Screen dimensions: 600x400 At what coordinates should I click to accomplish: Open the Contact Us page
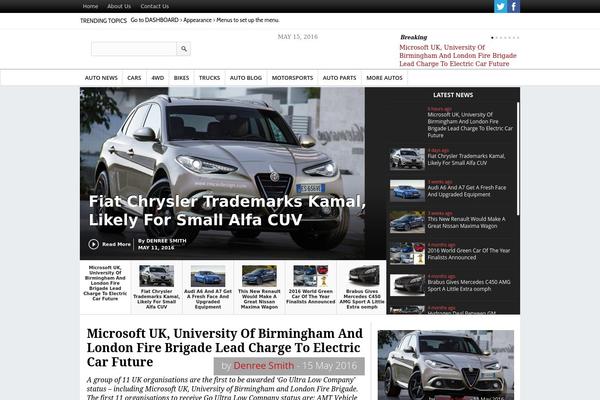(155, 6)
